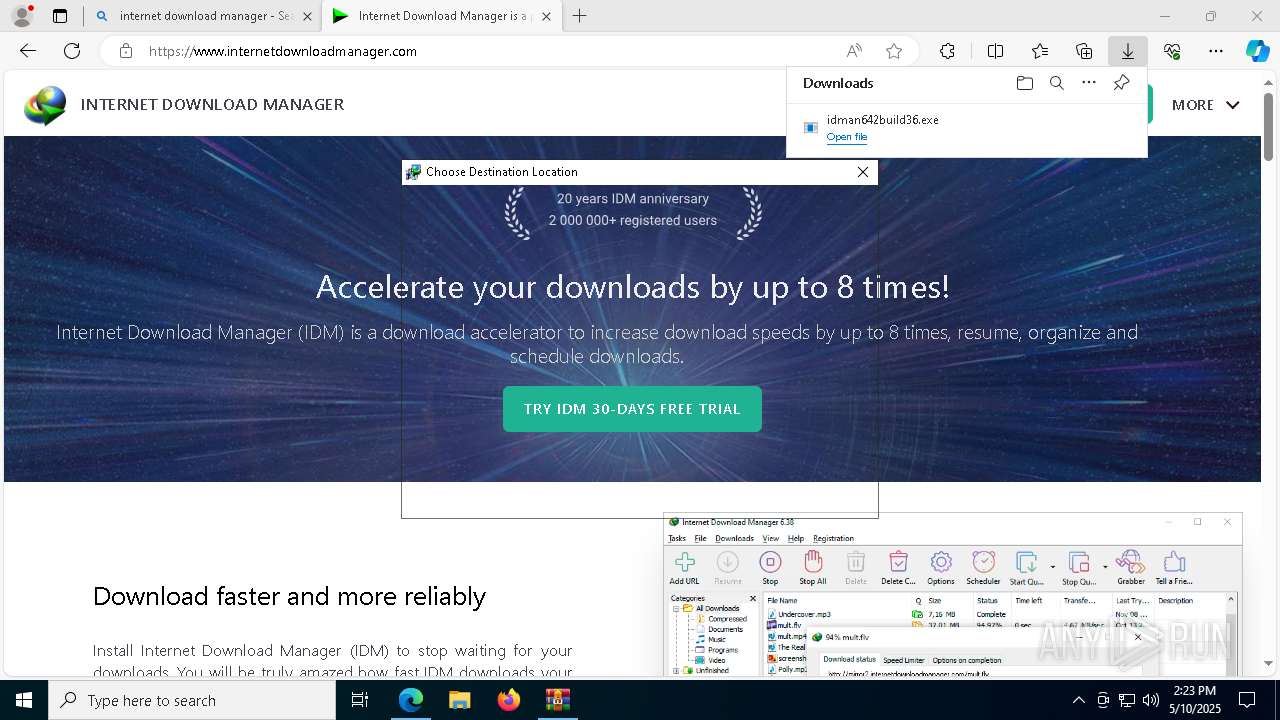This screenshot has height=720, width=1280.
Task: Click the IDM application screenshot image
Action: pyautogui.click(x=952, y=594)
